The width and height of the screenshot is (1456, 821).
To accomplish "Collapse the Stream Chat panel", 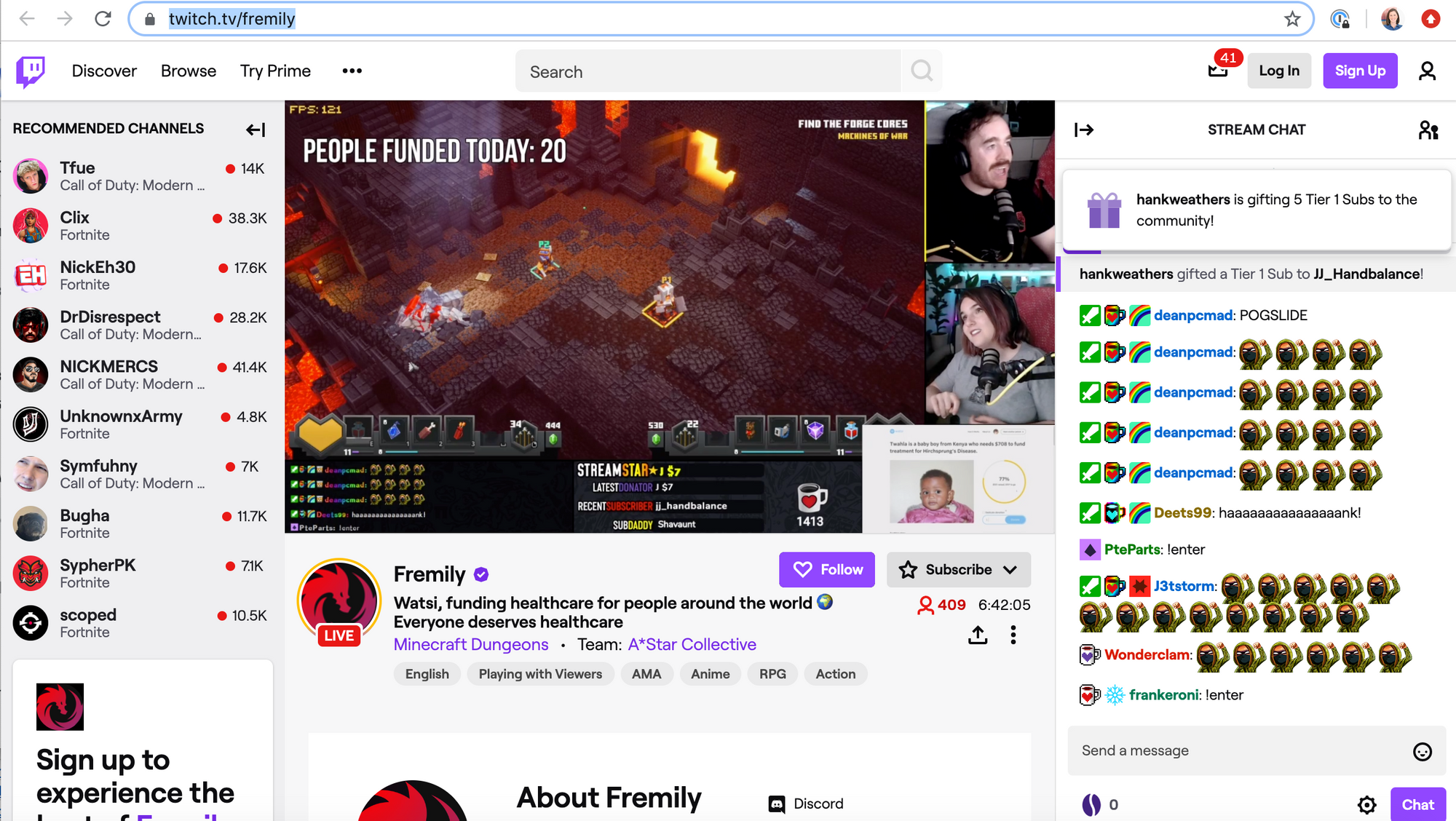I will (1084, 130).
